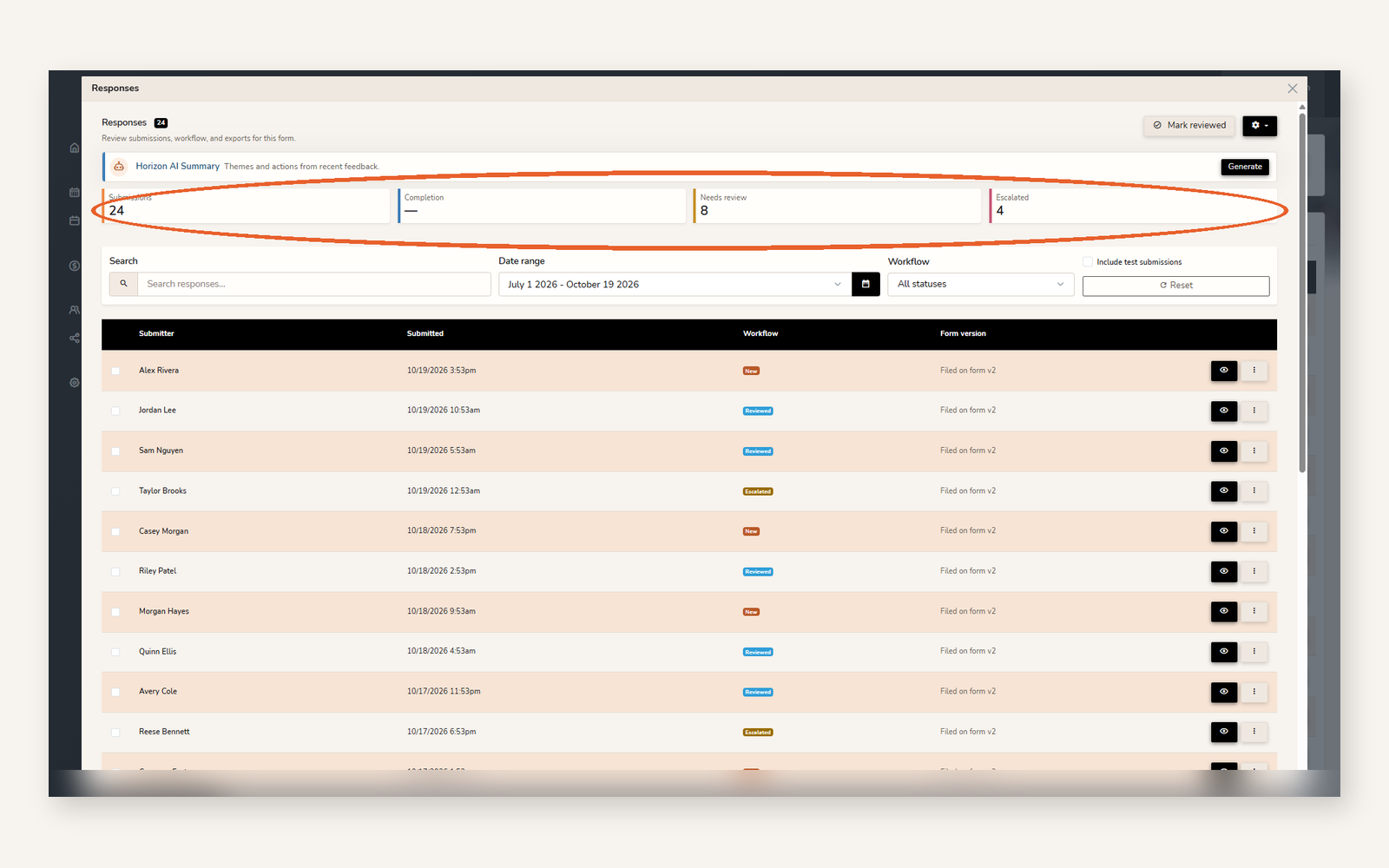Open the users icon in left sidebar

tap(75, 310)
